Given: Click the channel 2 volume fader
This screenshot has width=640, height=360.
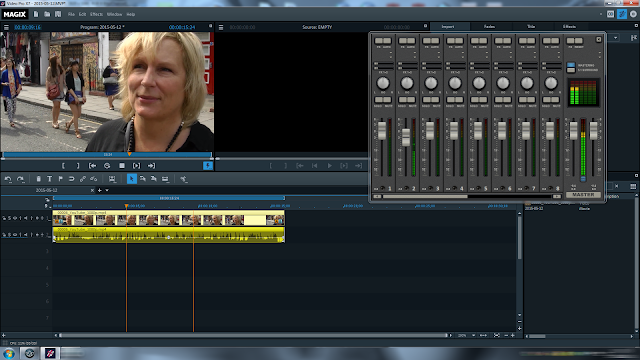Looking at the screenshot, I should point(406,137).
